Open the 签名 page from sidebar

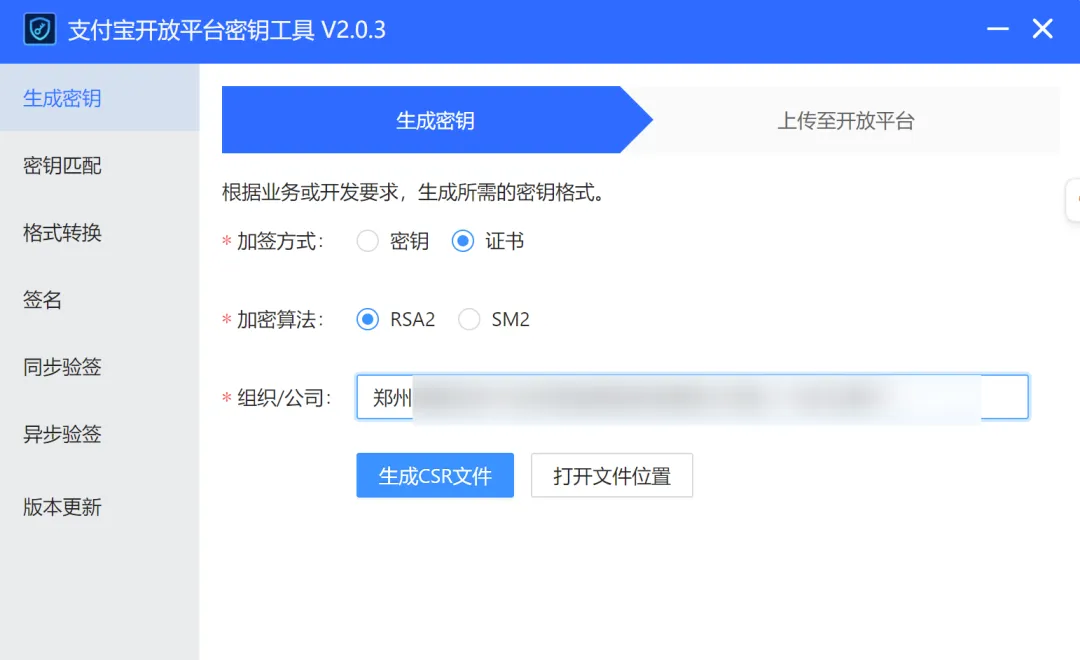pos(43,300)
